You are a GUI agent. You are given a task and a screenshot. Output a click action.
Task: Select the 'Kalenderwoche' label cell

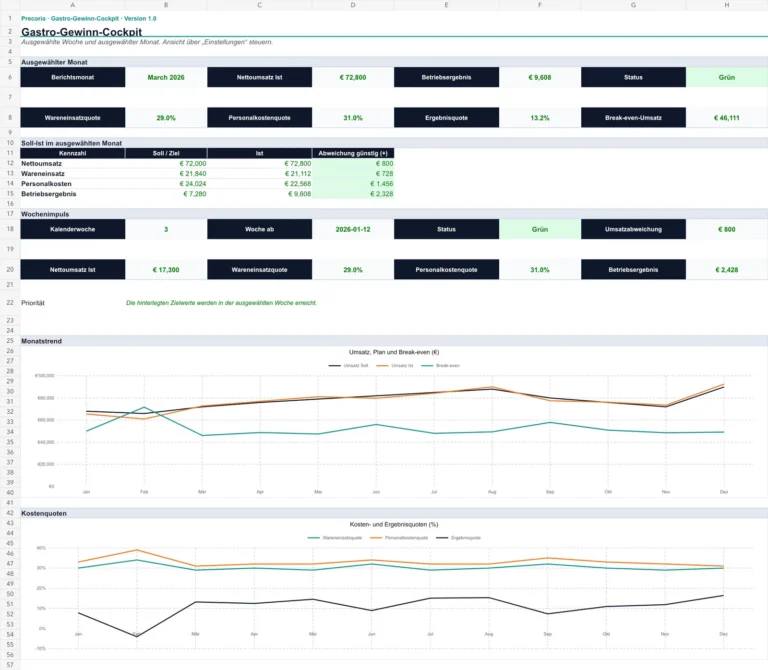pos(72,229)
